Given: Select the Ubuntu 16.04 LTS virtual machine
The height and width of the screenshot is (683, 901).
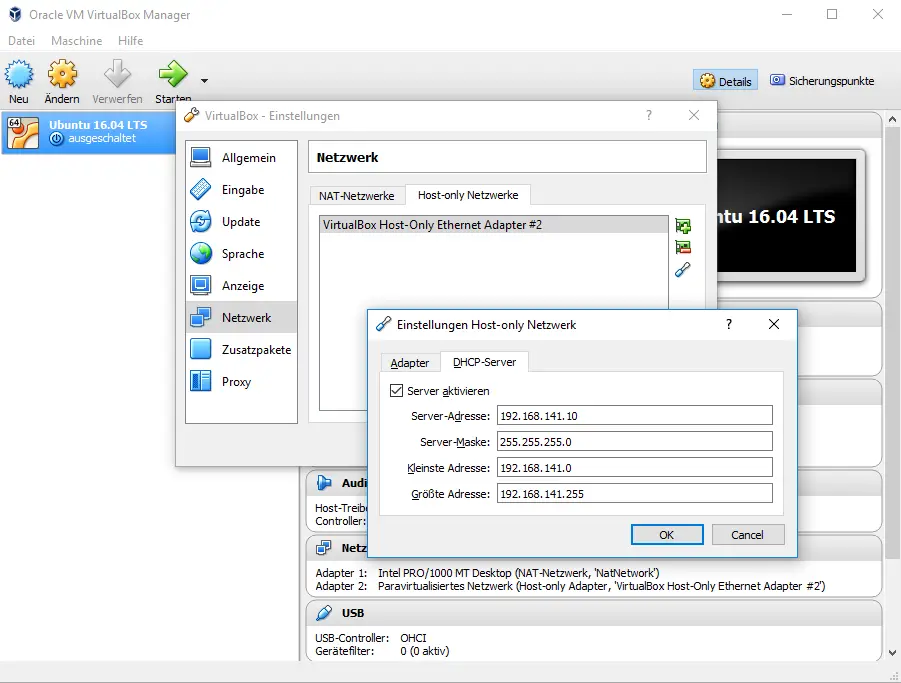Looking at the screenshot, I should 89,132.
